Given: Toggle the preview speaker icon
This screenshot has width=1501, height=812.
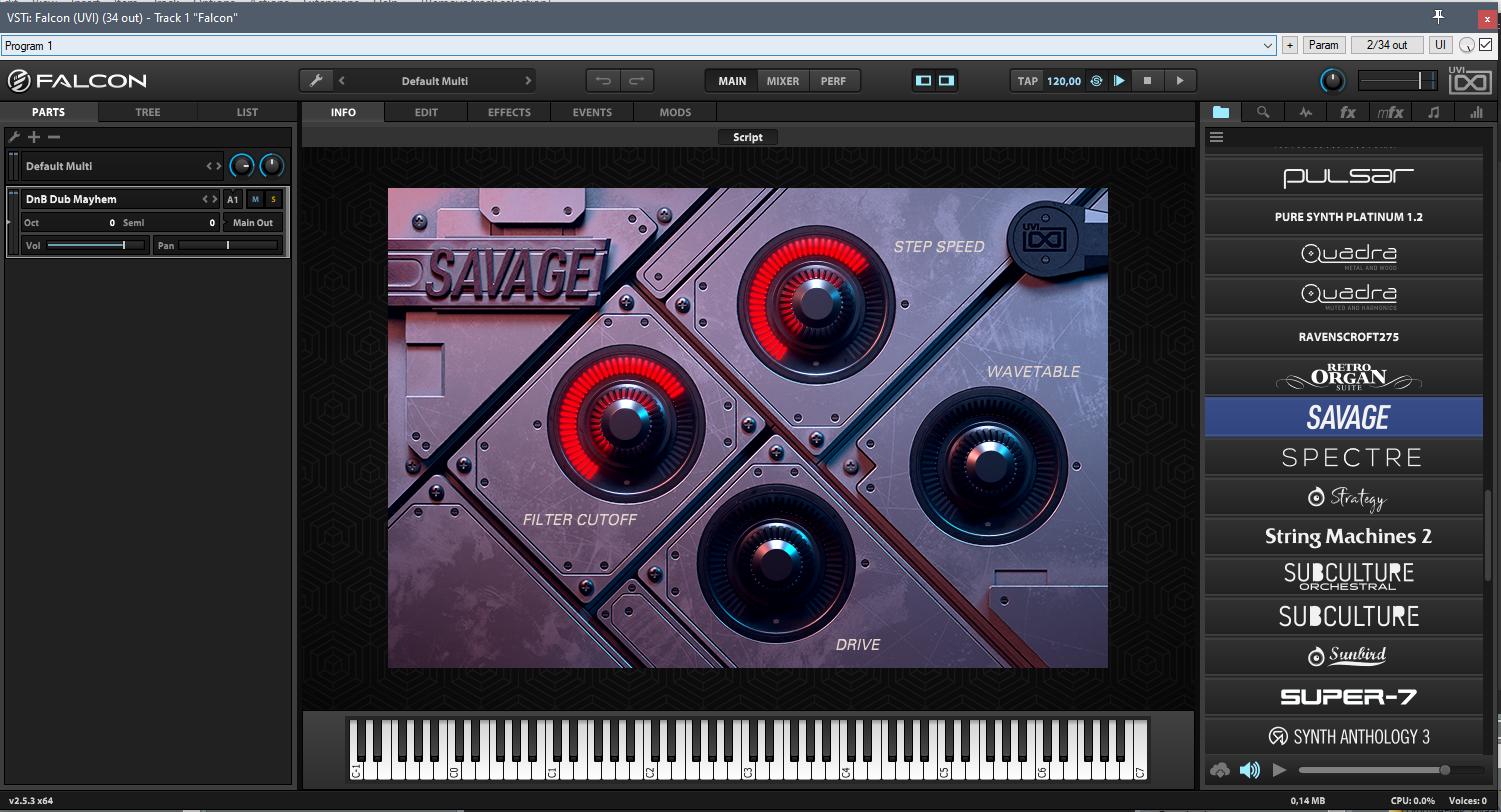Looking at the screenshot, I should 1250,770.
